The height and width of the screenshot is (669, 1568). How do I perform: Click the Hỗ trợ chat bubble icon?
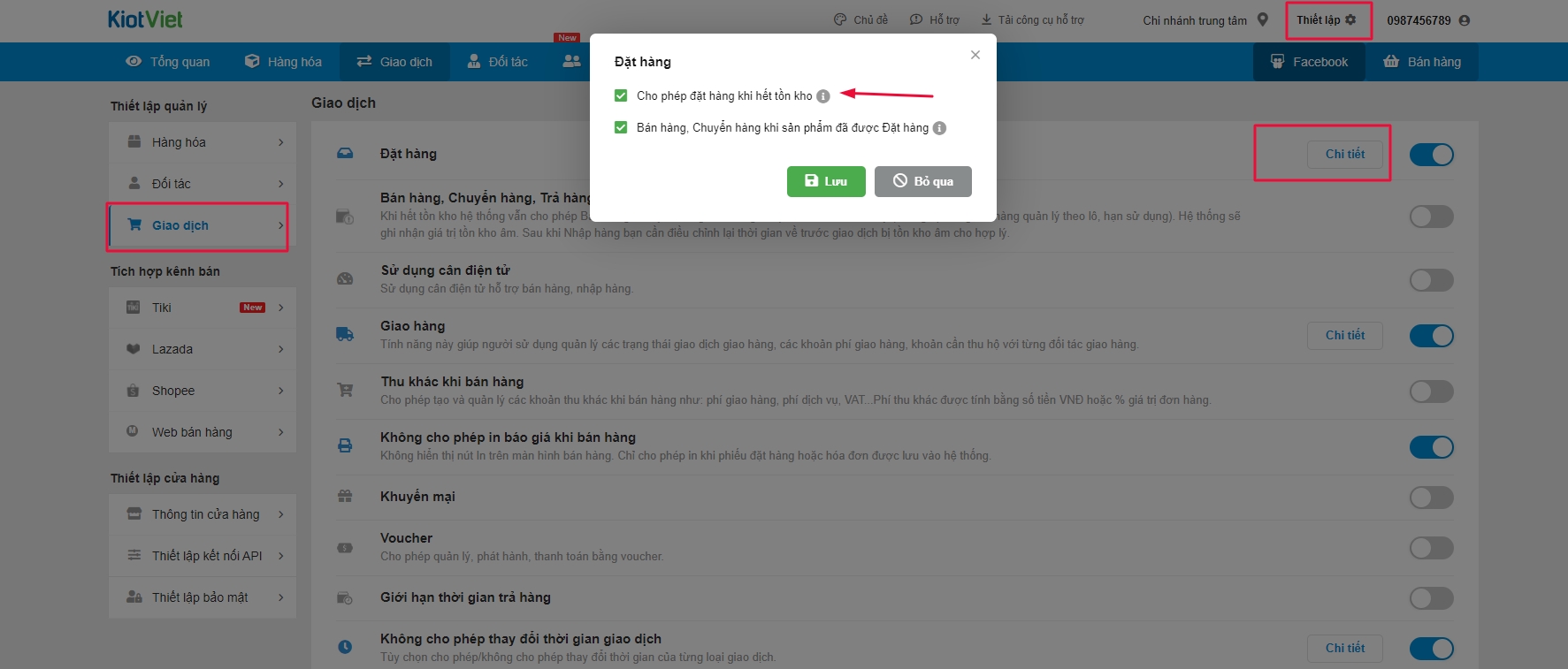coord(916,19)
